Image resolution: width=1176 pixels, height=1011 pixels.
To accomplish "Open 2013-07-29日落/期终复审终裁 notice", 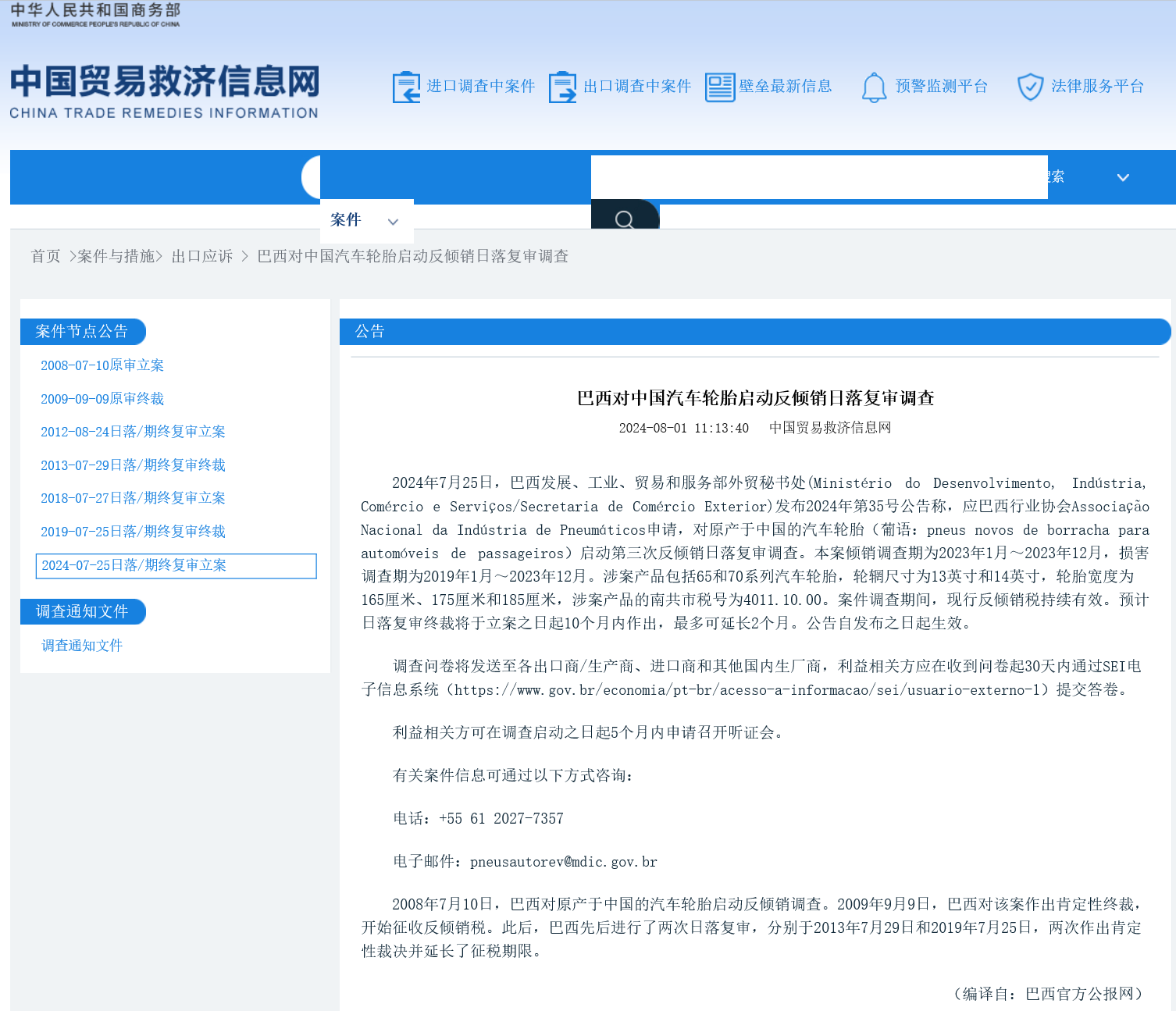I will point(133,465).
